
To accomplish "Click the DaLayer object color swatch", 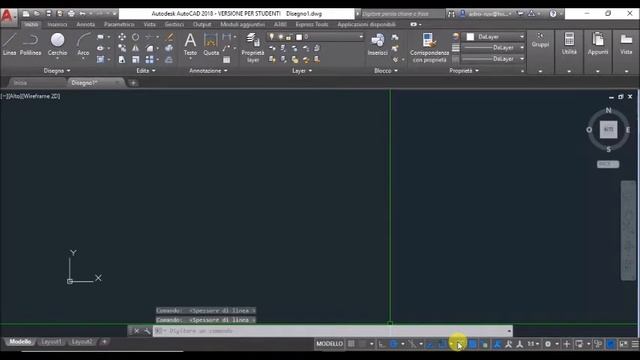I will tap(470, 37).
